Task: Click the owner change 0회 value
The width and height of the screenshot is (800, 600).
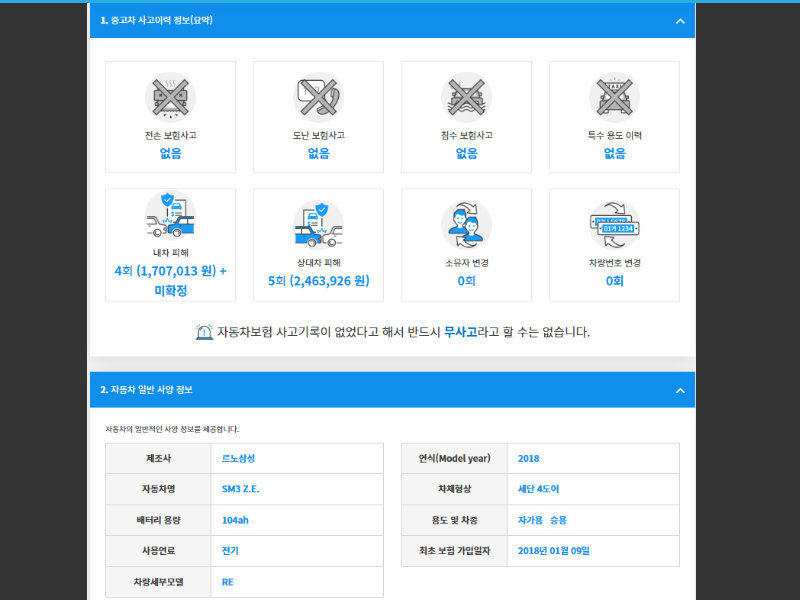Action: [466, 281]
